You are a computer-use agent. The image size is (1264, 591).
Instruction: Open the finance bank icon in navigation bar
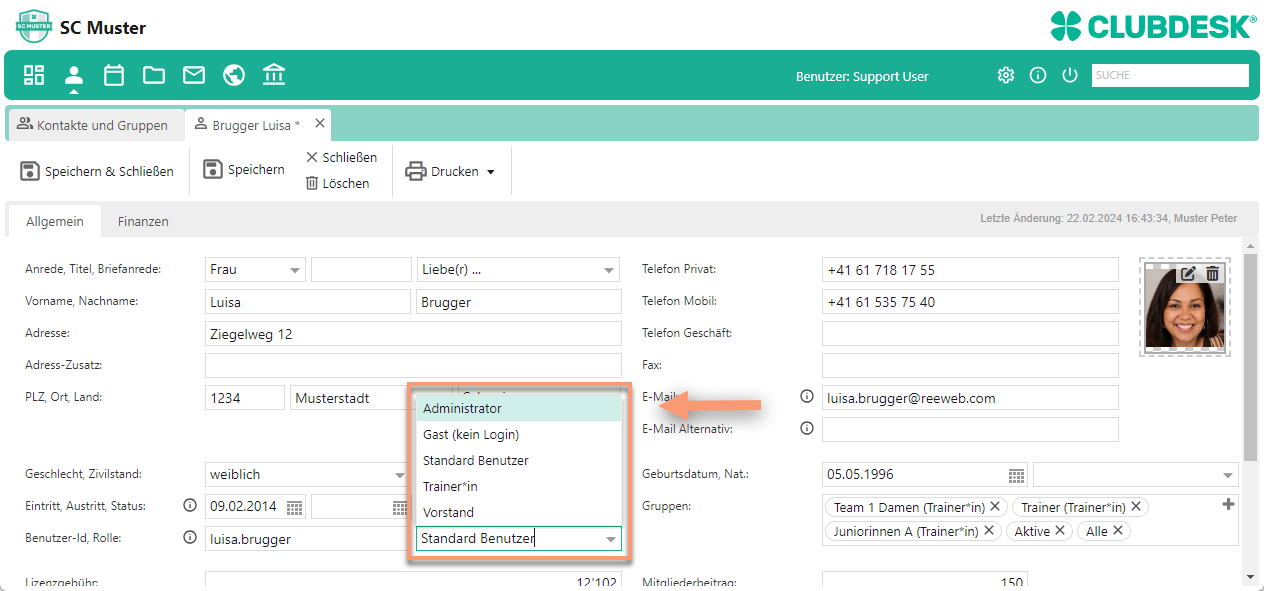click(274, 75)
